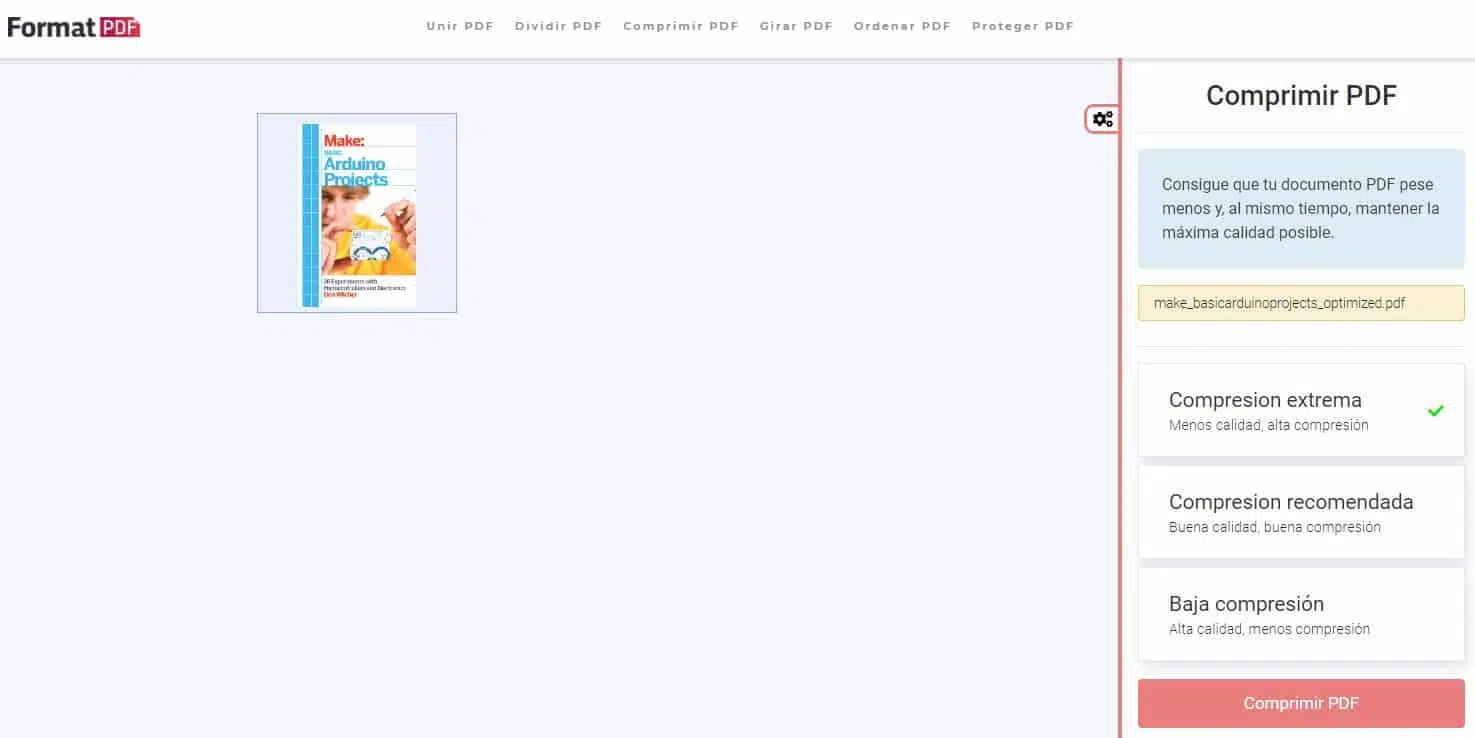1475x738 pixels.
Task: Go to Comprimir PDF in top navigation
Action: pyautogui.click(x=680, y=27)
